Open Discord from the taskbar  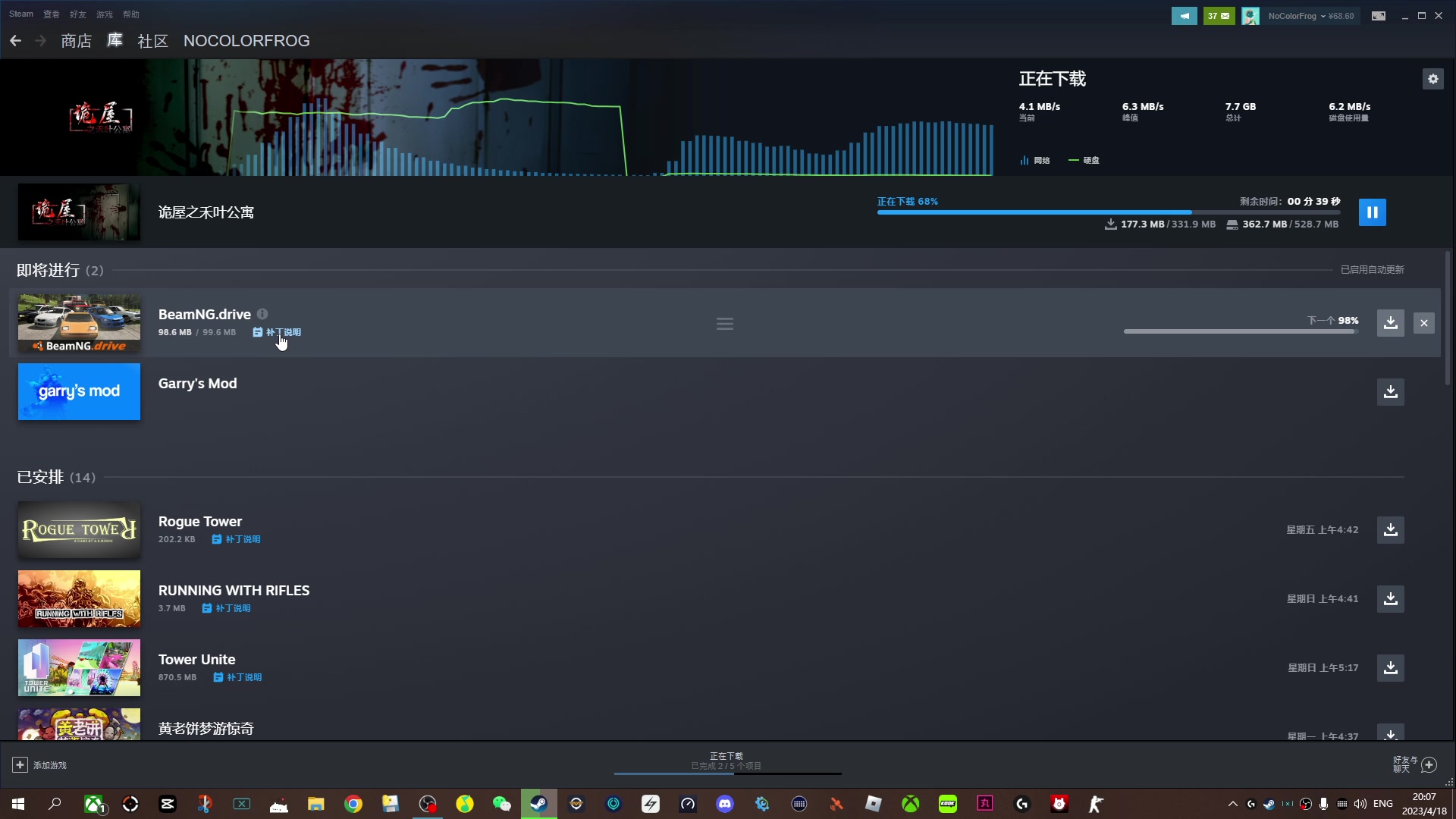(725, 804)
